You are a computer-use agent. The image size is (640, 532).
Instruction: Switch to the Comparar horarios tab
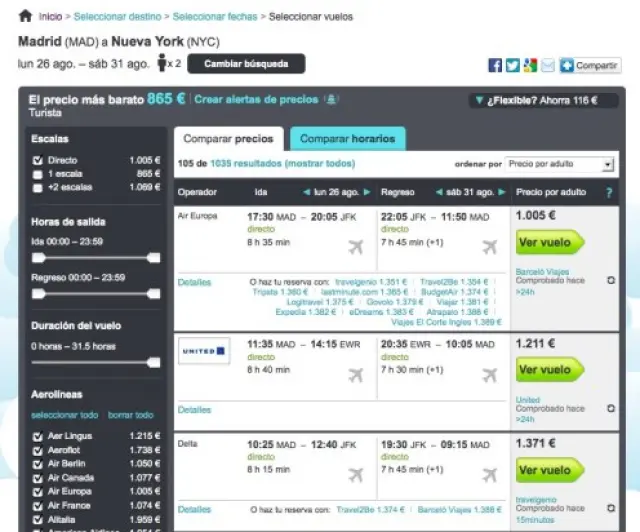(x=347, y=139)
